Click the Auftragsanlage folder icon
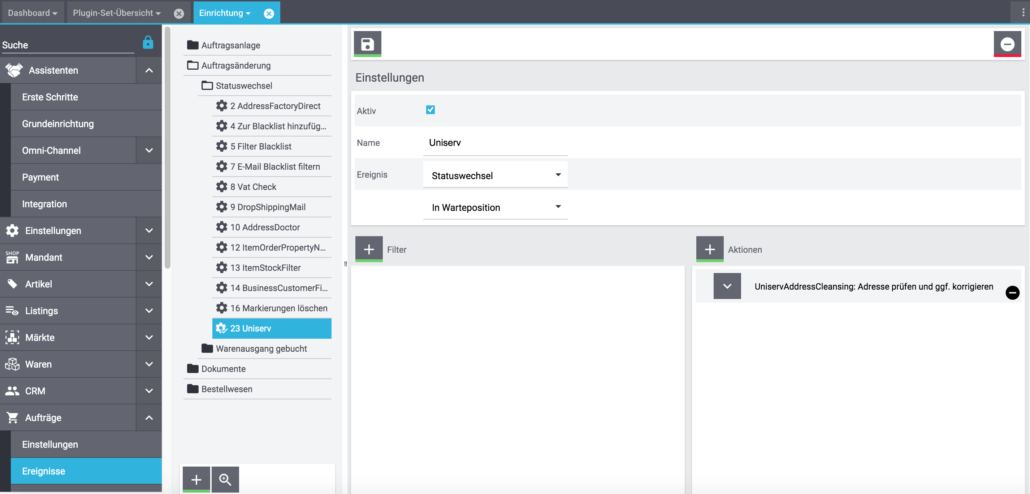 coord(192,45)
